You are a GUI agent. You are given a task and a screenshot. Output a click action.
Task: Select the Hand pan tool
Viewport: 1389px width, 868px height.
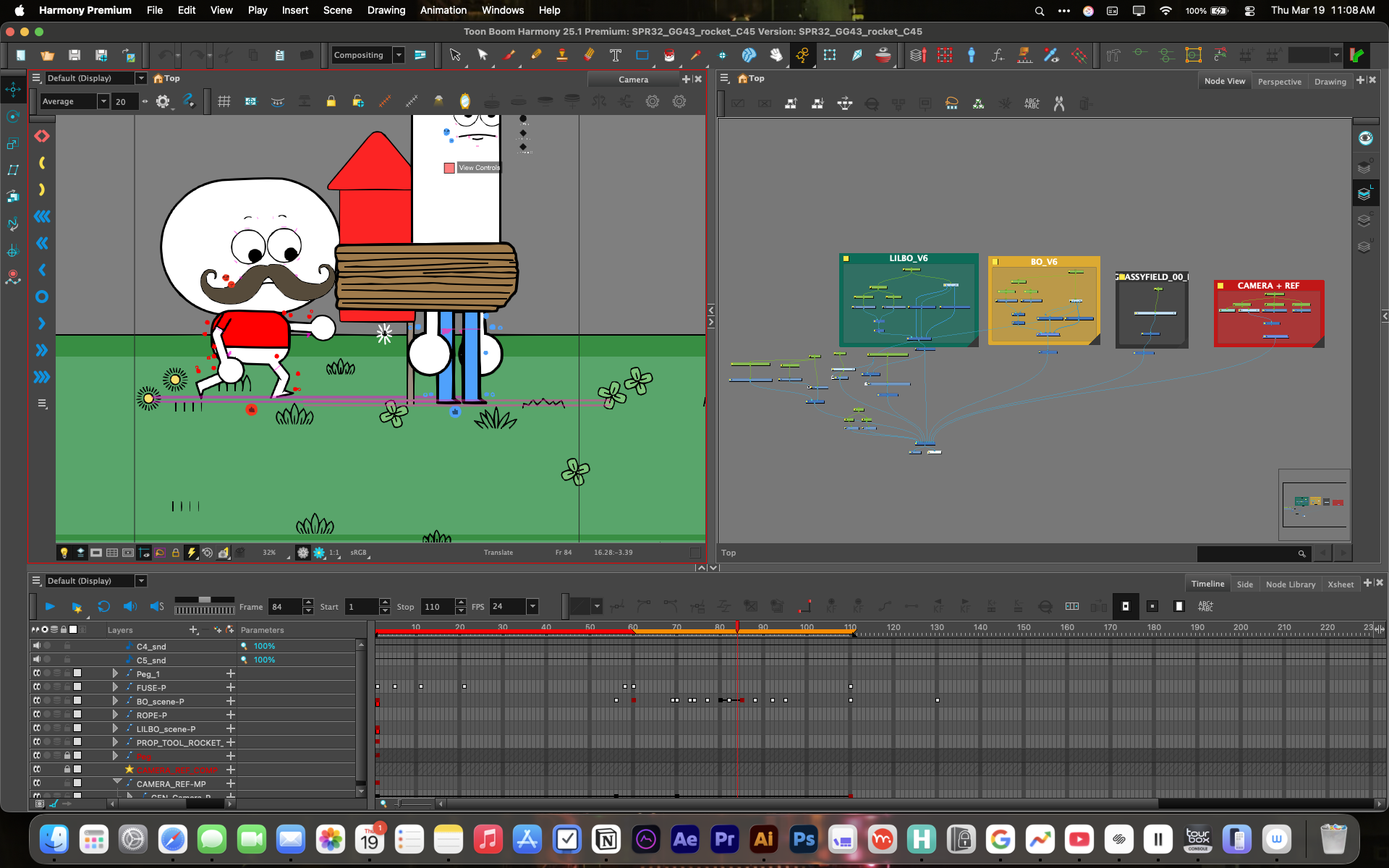click(776, 55)
